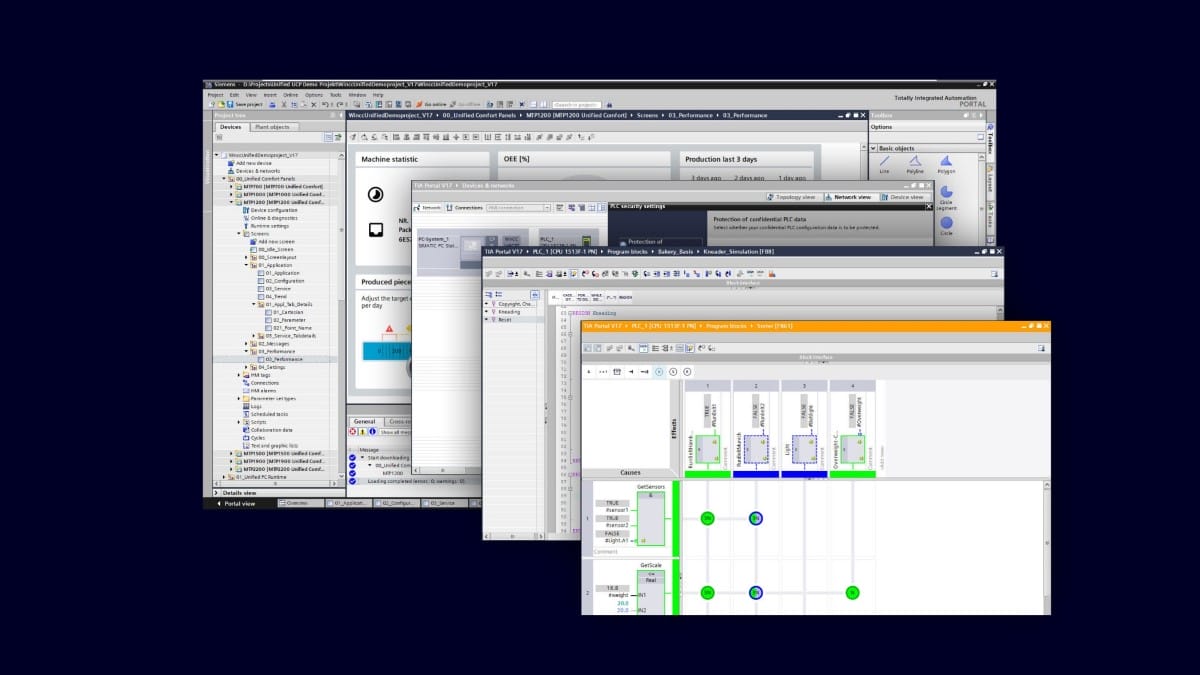Click the Portal view button

pyautogui.click(x=239, y=503)
